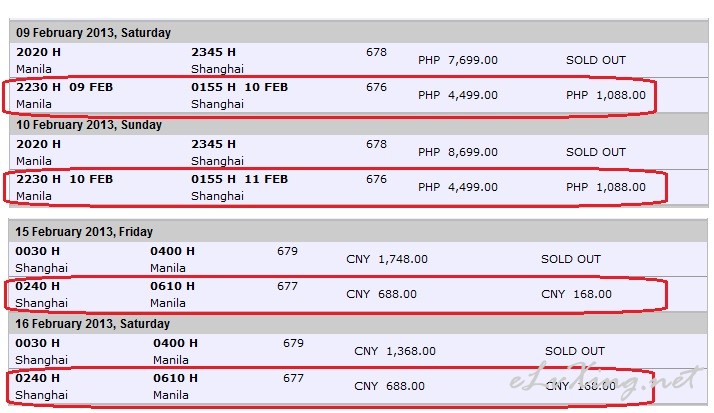Click the eLeXing.net watermark
The height and width of the screenshot is (413, 714).
pyautogui.click(x=603, y=379)
